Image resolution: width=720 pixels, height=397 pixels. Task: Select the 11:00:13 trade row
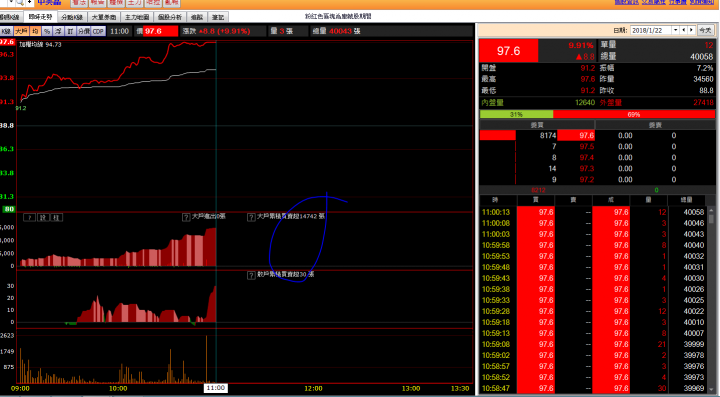point(593,212)
